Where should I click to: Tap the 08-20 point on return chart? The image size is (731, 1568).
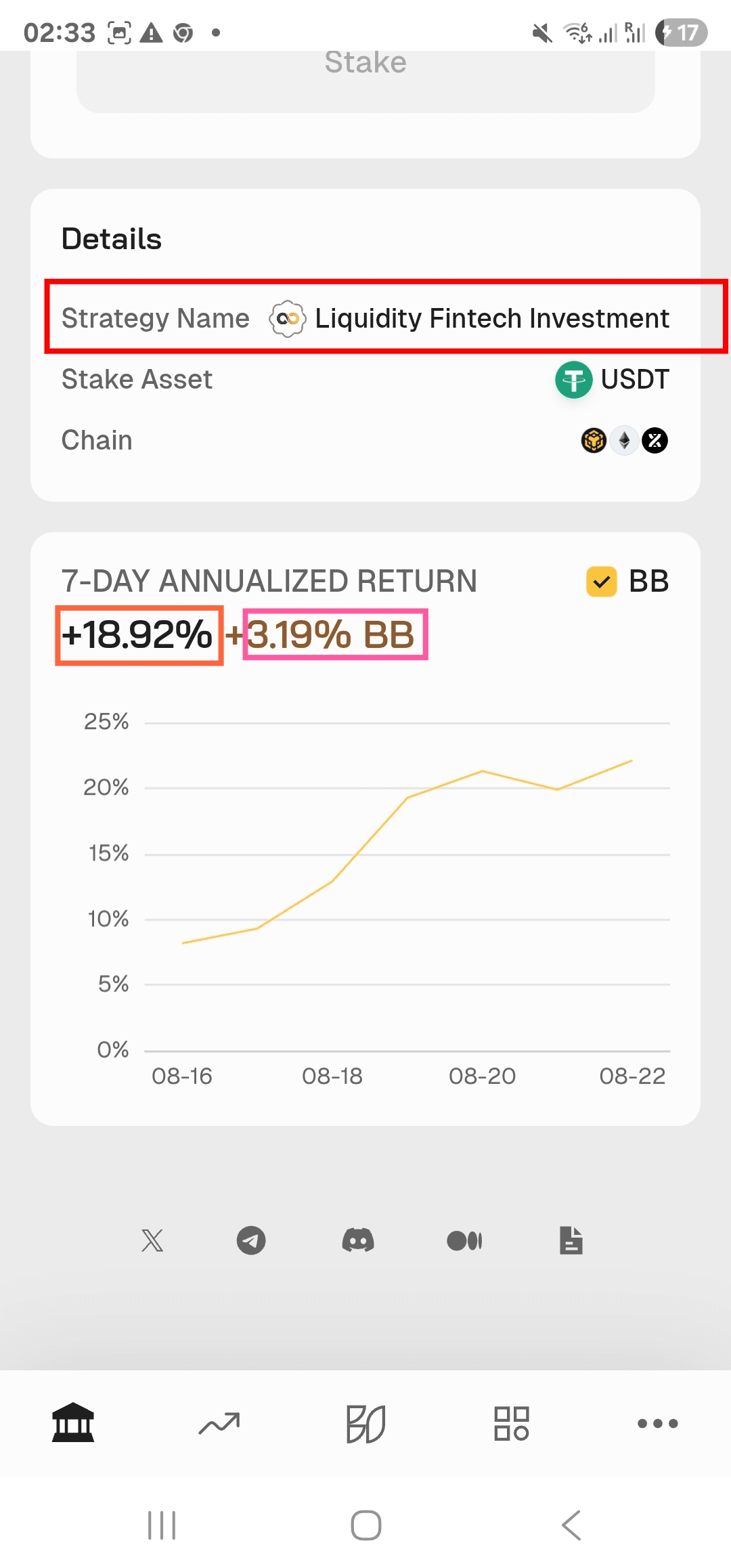pyautogui.click(x=483, y=771)
